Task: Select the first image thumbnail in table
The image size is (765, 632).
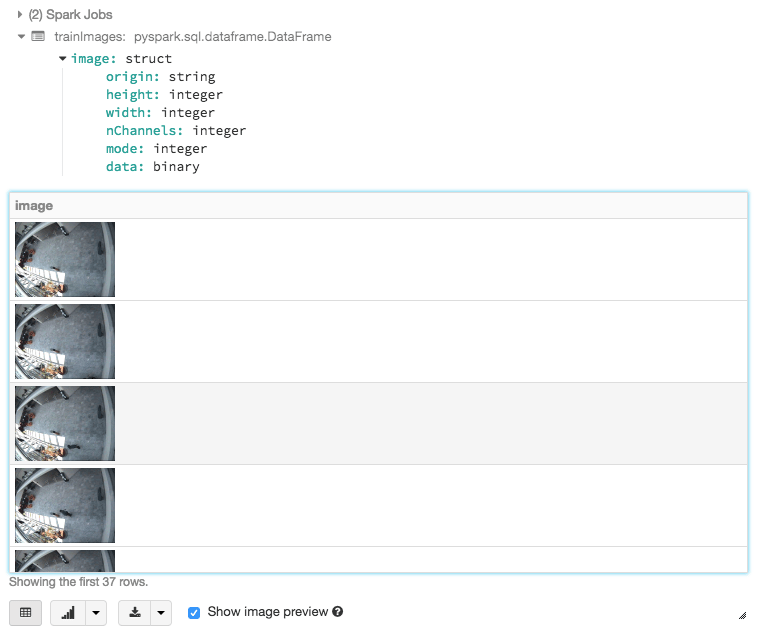Action: pos(65,259)
